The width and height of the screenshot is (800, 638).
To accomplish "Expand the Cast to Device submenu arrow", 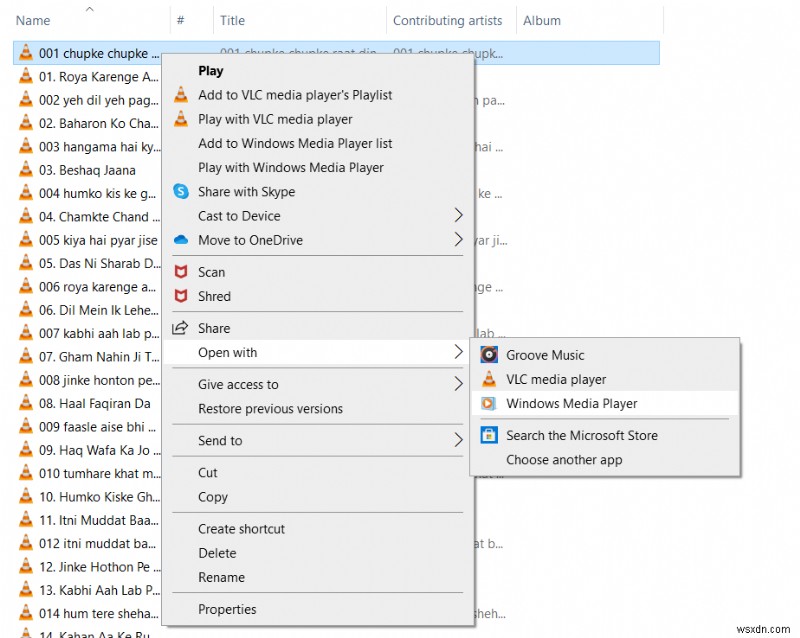I will (458, 216).
